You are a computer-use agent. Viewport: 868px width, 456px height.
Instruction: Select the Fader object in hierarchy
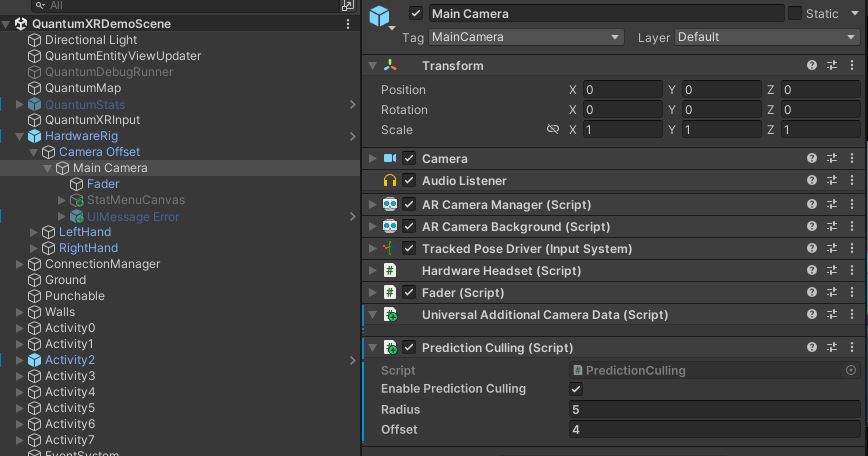(103, 184)
